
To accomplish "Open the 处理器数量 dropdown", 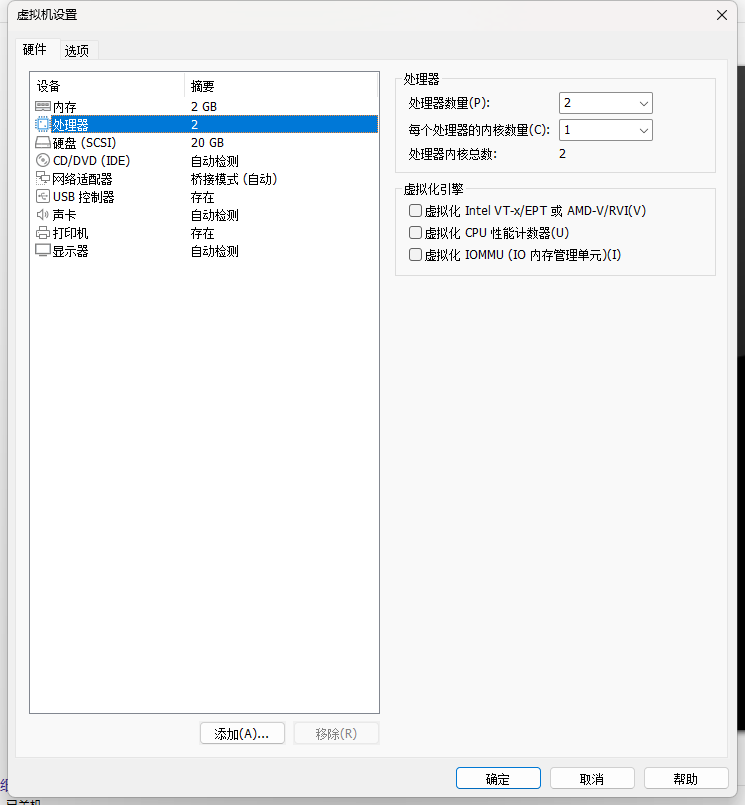I will 606,103.
